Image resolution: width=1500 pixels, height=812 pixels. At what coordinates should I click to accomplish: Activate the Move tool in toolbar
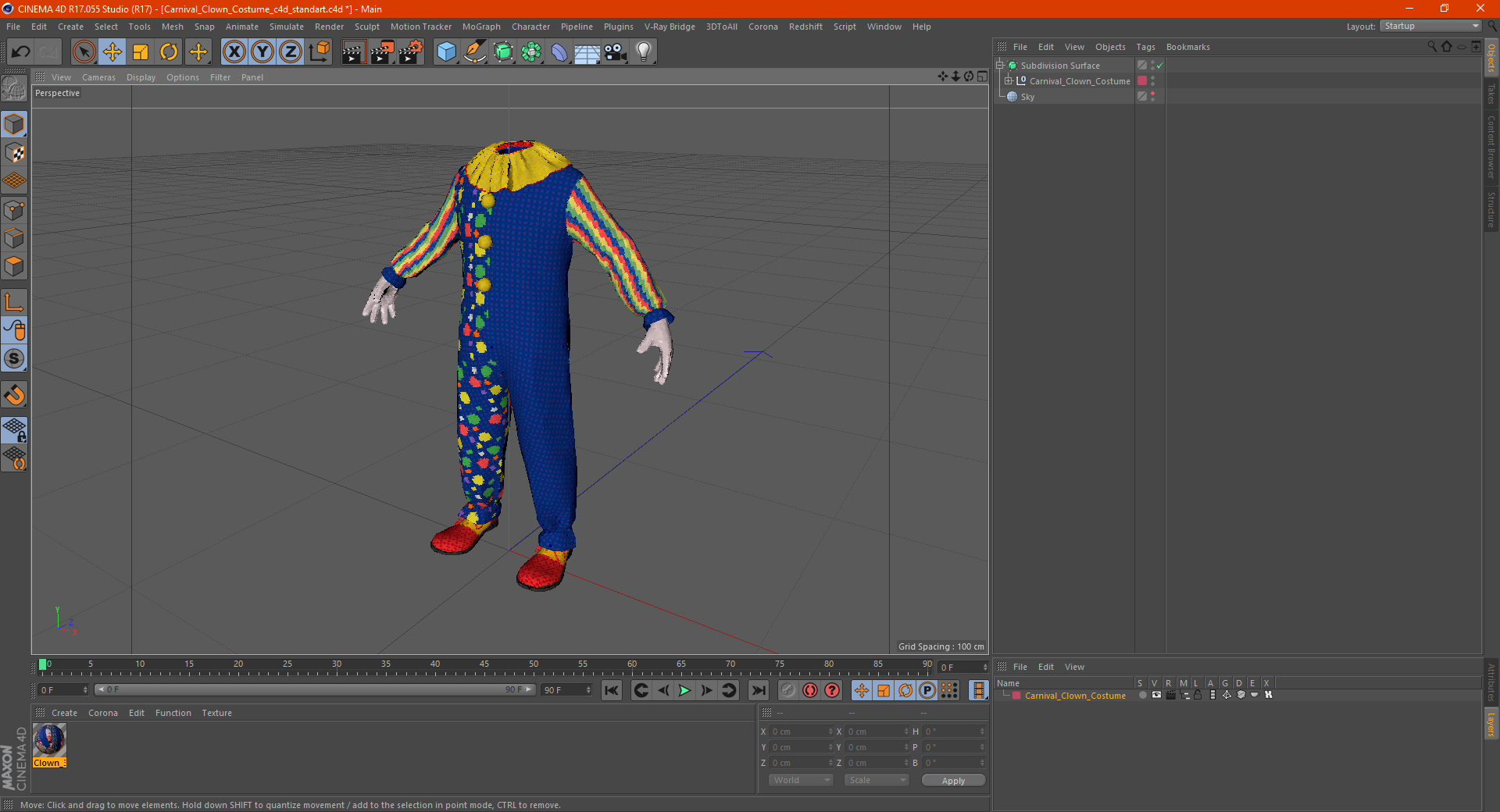click(112, 52)
